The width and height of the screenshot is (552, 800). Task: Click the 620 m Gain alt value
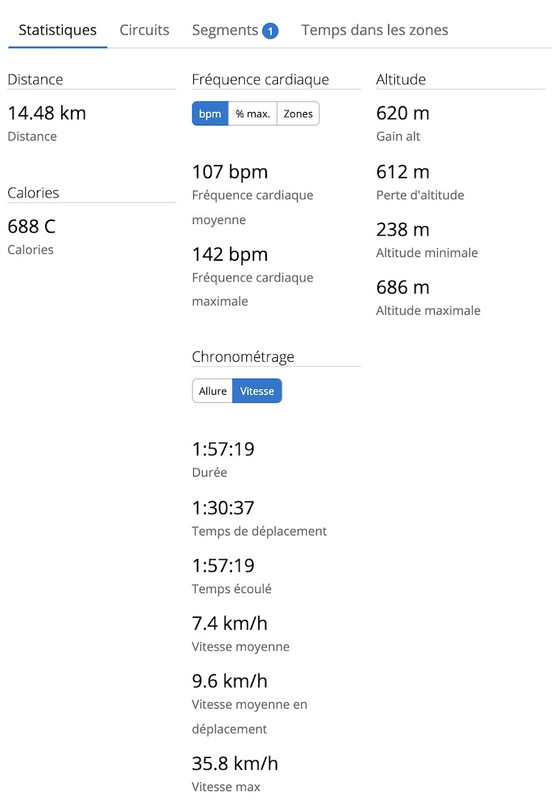(403, 113)
